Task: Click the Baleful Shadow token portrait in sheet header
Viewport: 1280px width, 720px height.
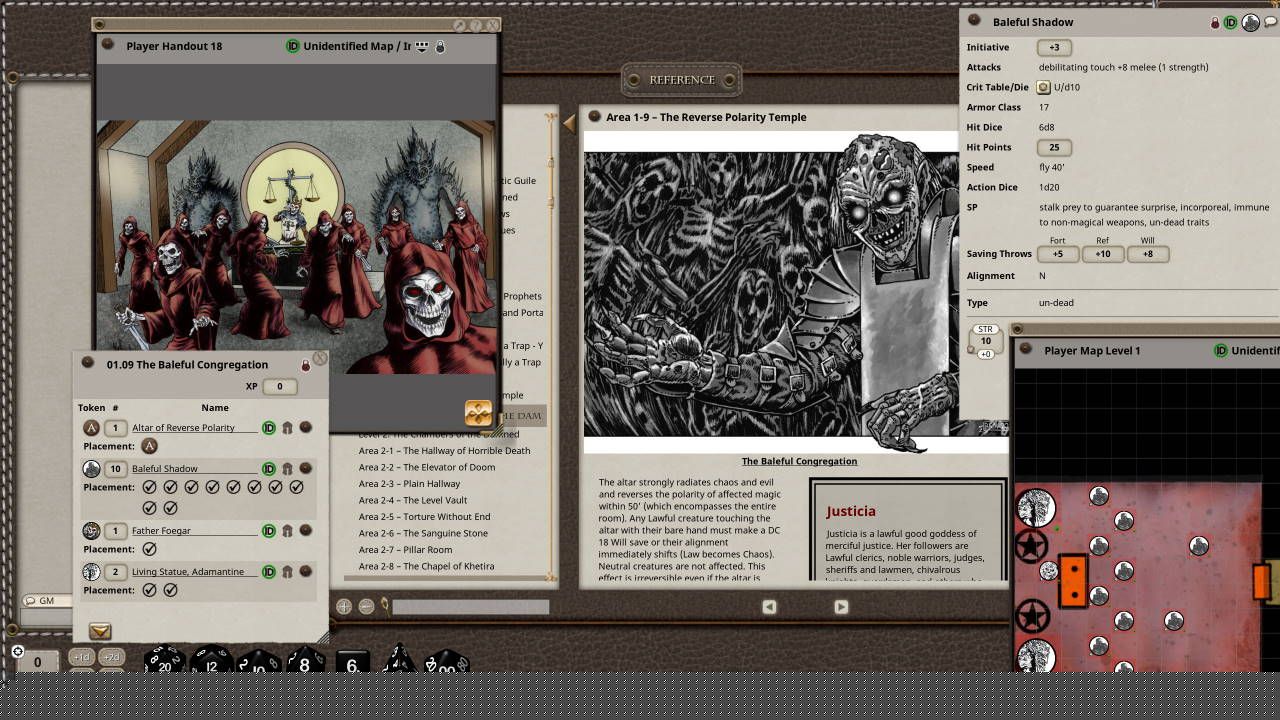Action: pyautogui.click(x=1250, y=22)
